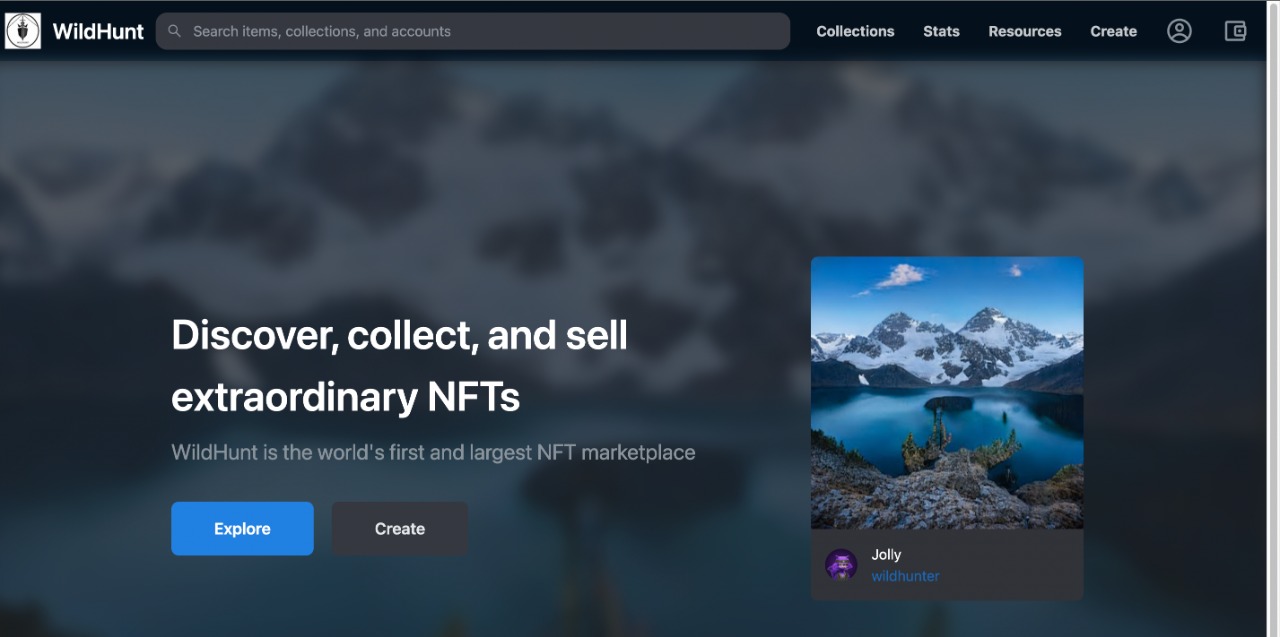The image size is (1280, 637).
Task: Open the wallet icon in navbar
Action: tap(1236, 31)
